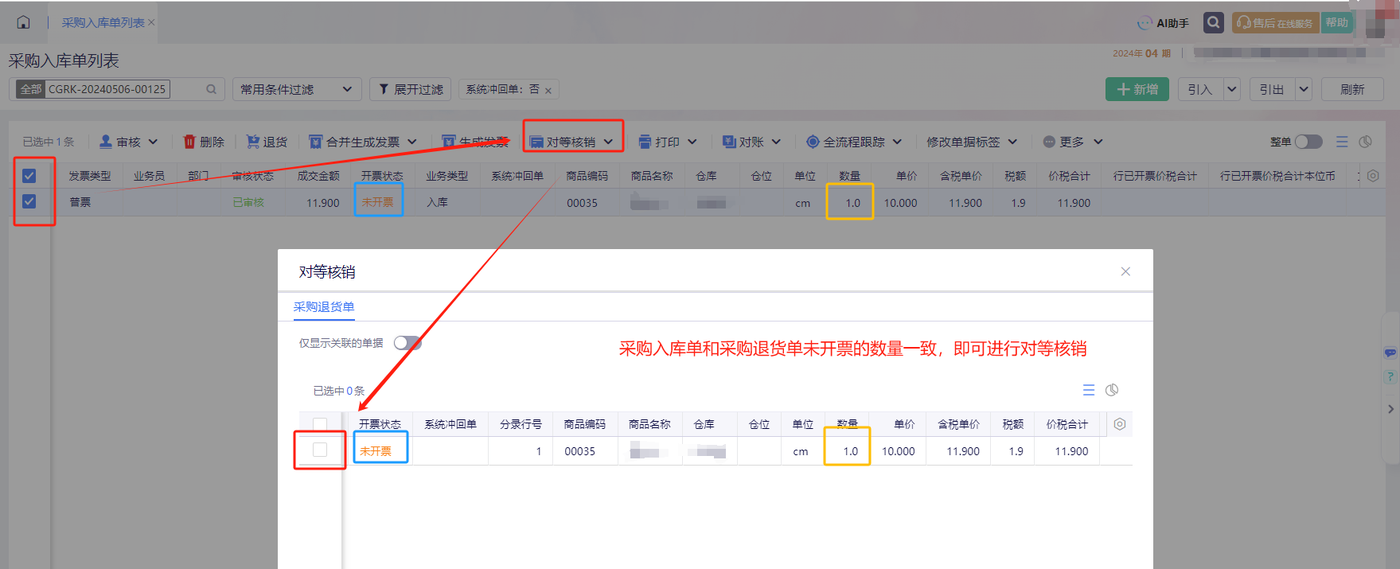
Task: Click the 已审核 status cell
Action: point(248,202)
